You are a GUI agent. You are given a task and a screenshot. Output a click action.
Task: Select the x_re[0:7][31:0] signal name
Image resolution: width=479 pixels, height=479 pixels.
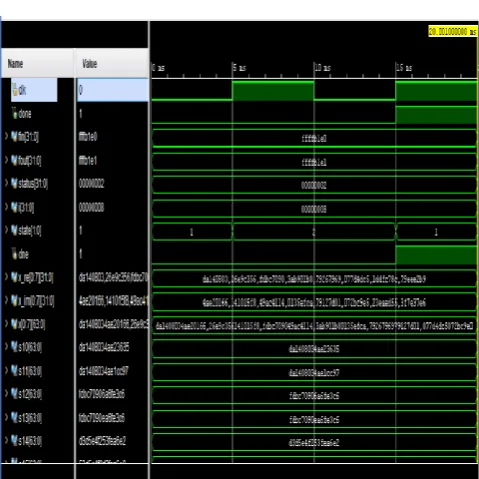[x=36, y=277]
